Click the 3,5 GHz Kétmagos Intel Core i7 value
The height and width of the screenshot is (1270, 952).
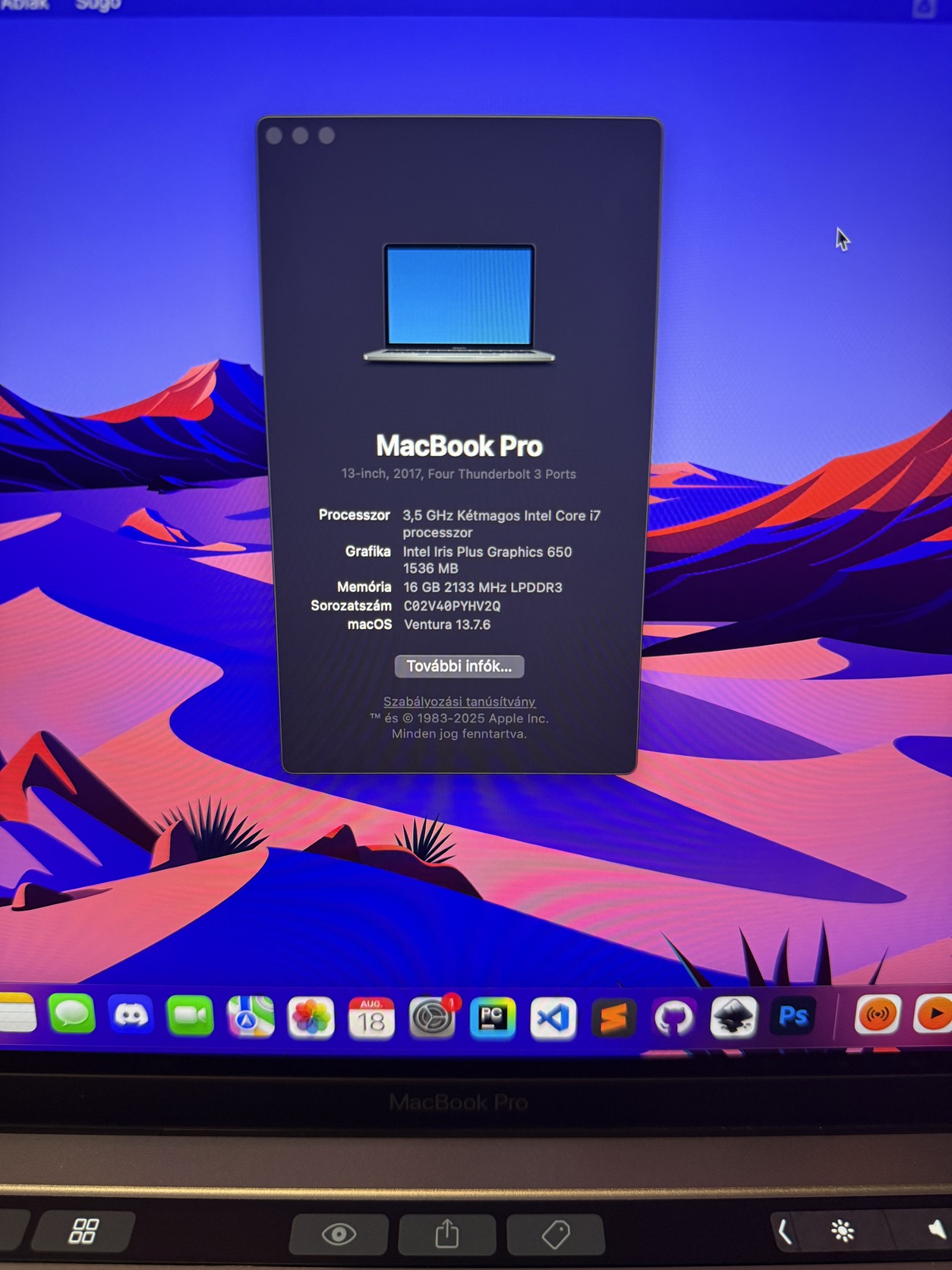coord(502,523)
